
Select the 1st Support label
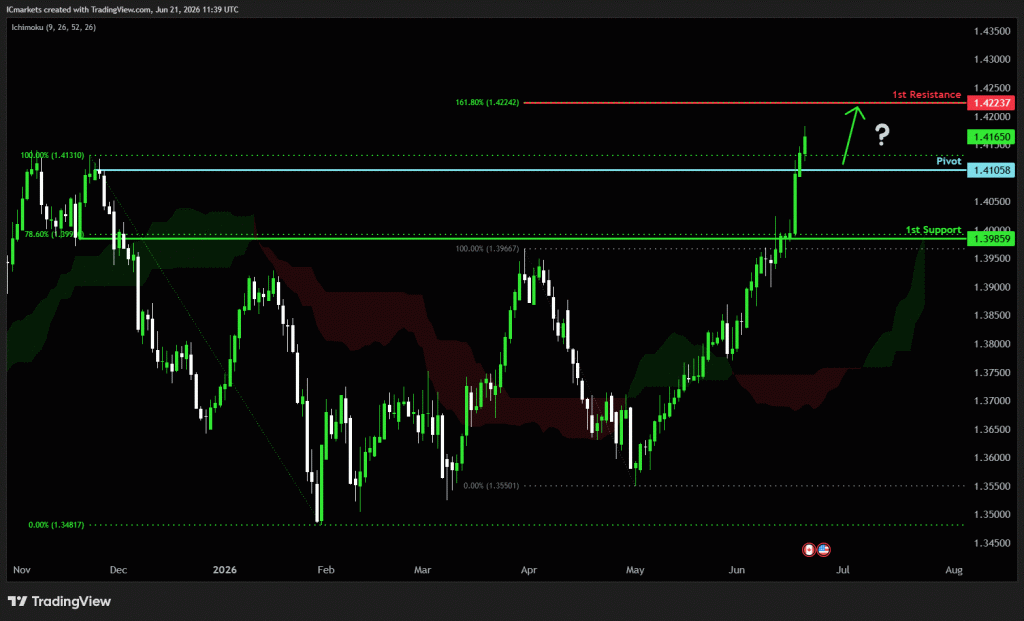point(933,230)
